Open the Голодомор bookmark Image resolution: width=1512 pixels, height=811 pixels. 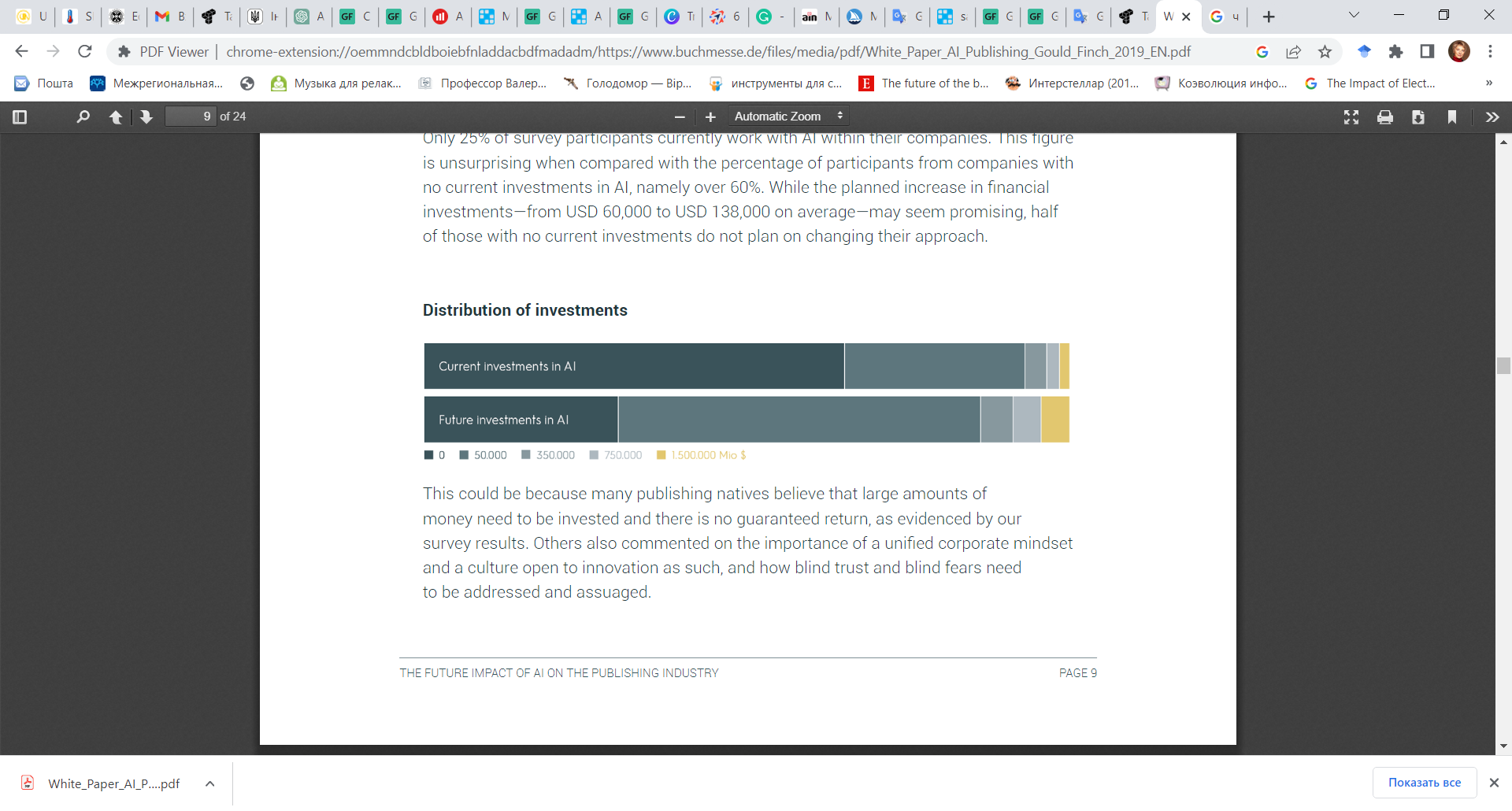628,83
